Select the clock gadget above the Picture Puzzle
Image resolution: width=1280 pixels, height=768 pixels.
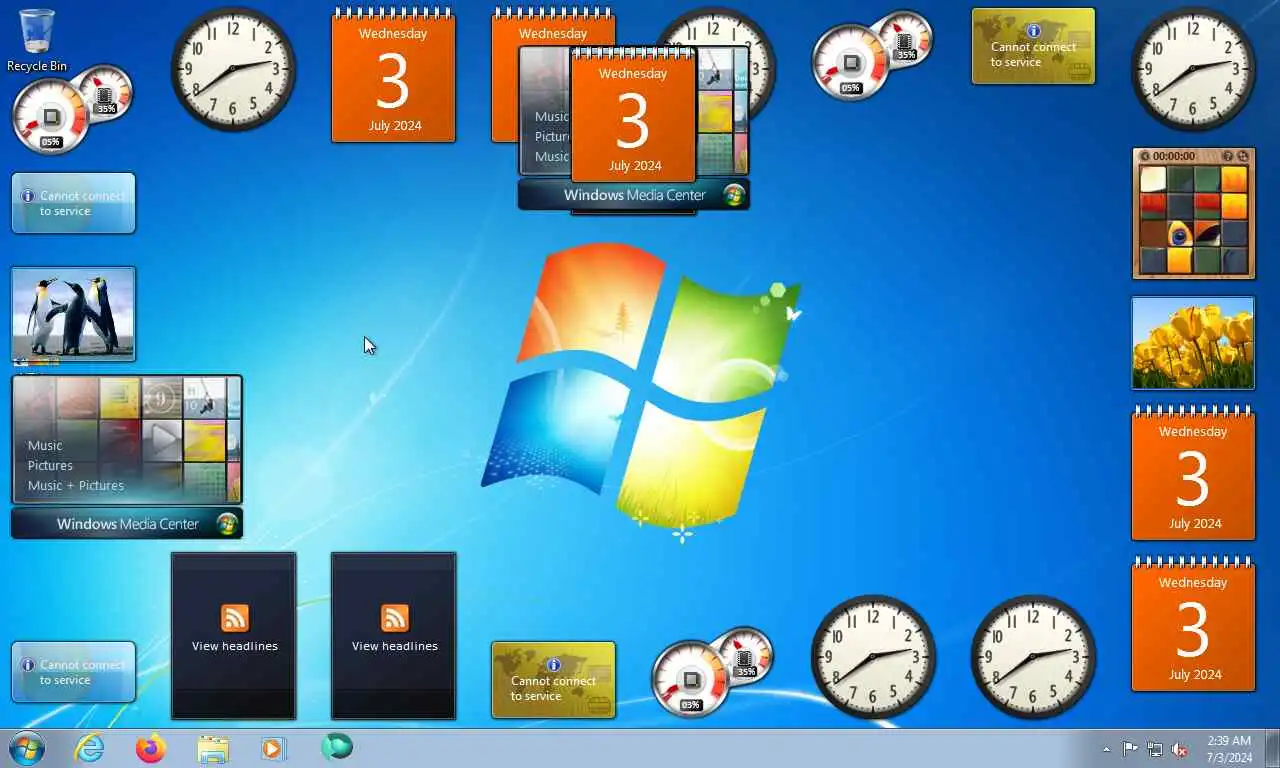tap(1193, 69)
